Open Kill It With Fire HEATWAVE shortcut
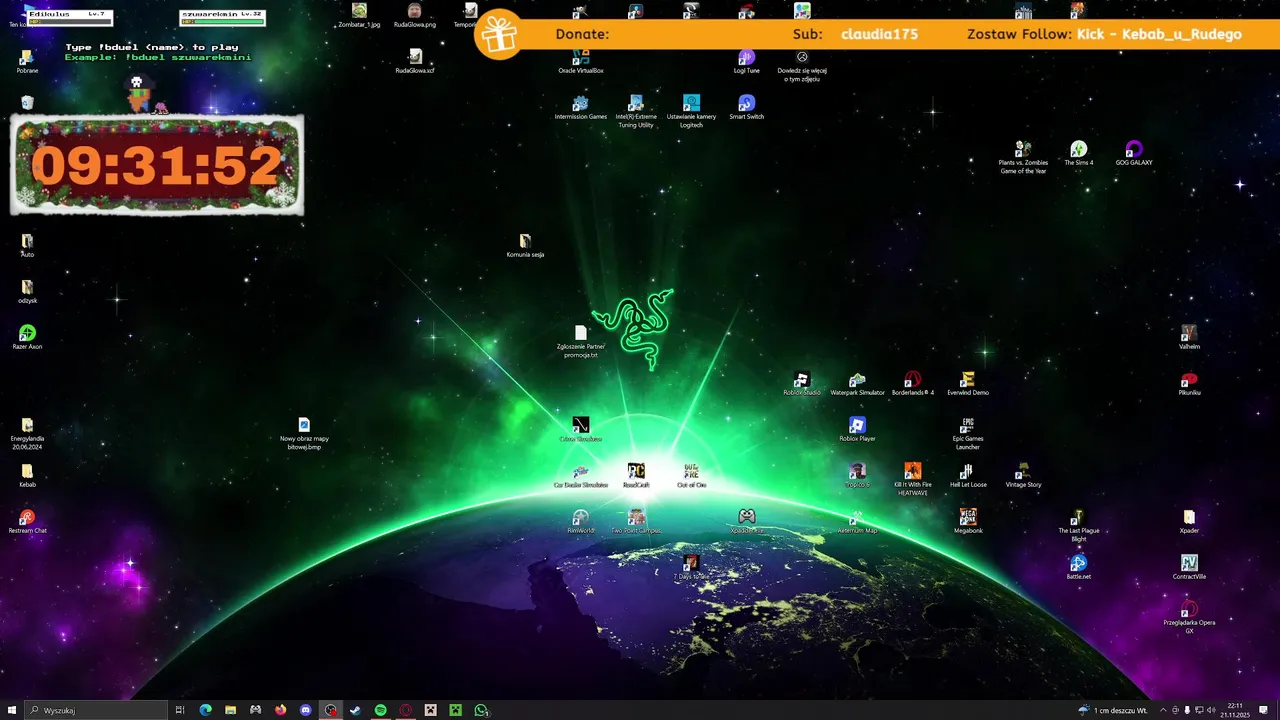 [912, 479]
